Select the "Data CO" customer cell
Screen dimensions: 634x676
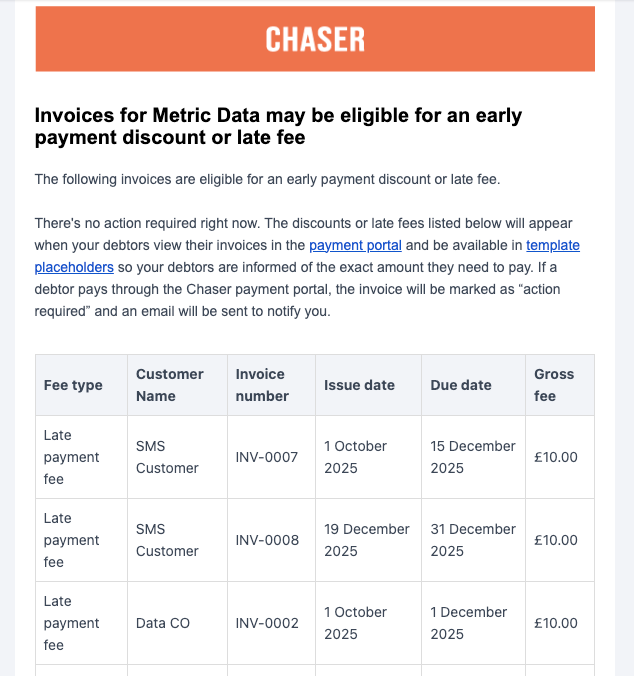[163, 623]
